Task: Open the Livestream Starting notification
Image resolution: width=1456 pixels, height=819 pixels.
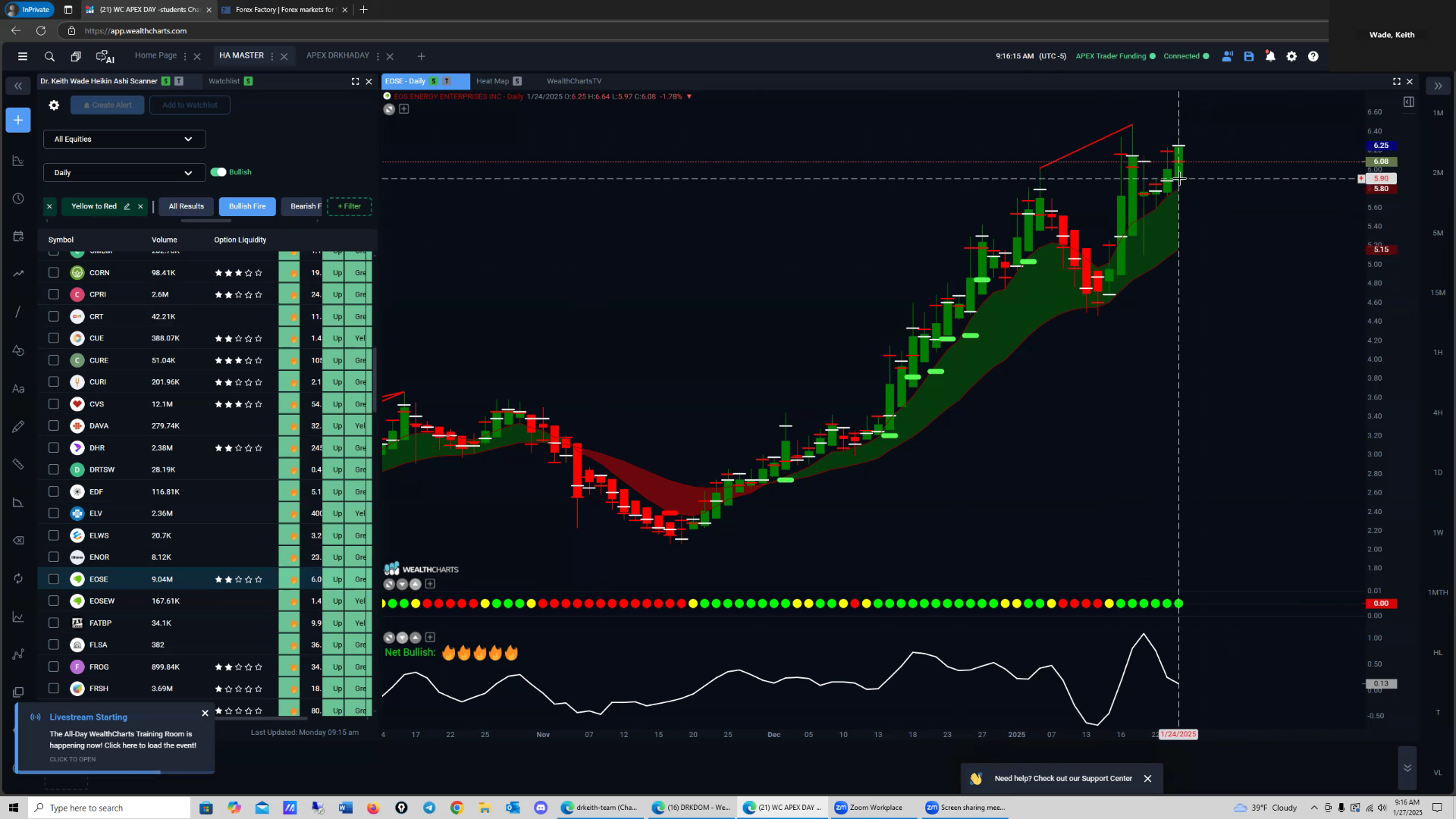Action: (x=115, y=738)
